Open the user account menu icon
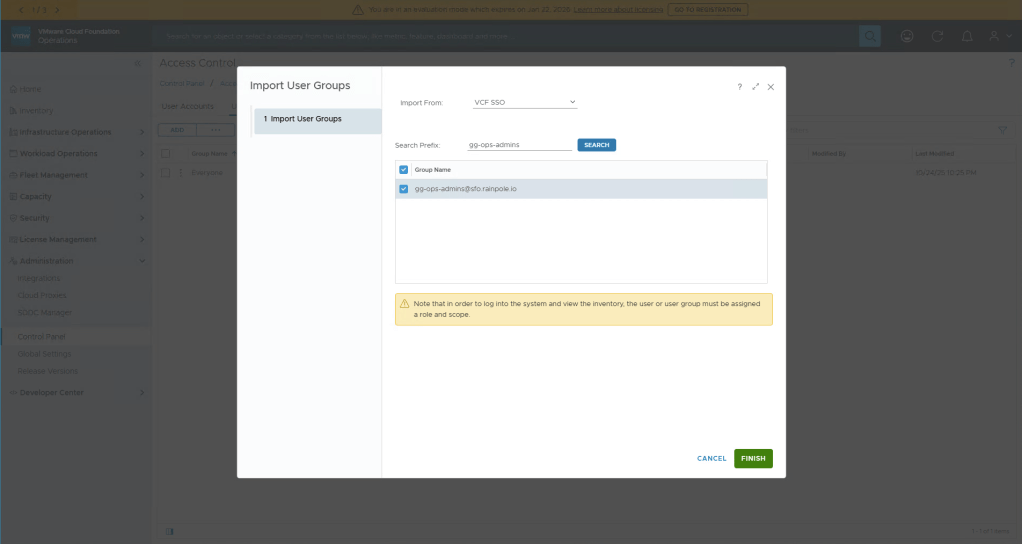The height and width of the screenshot is (544, 1022). click(996, 36)
